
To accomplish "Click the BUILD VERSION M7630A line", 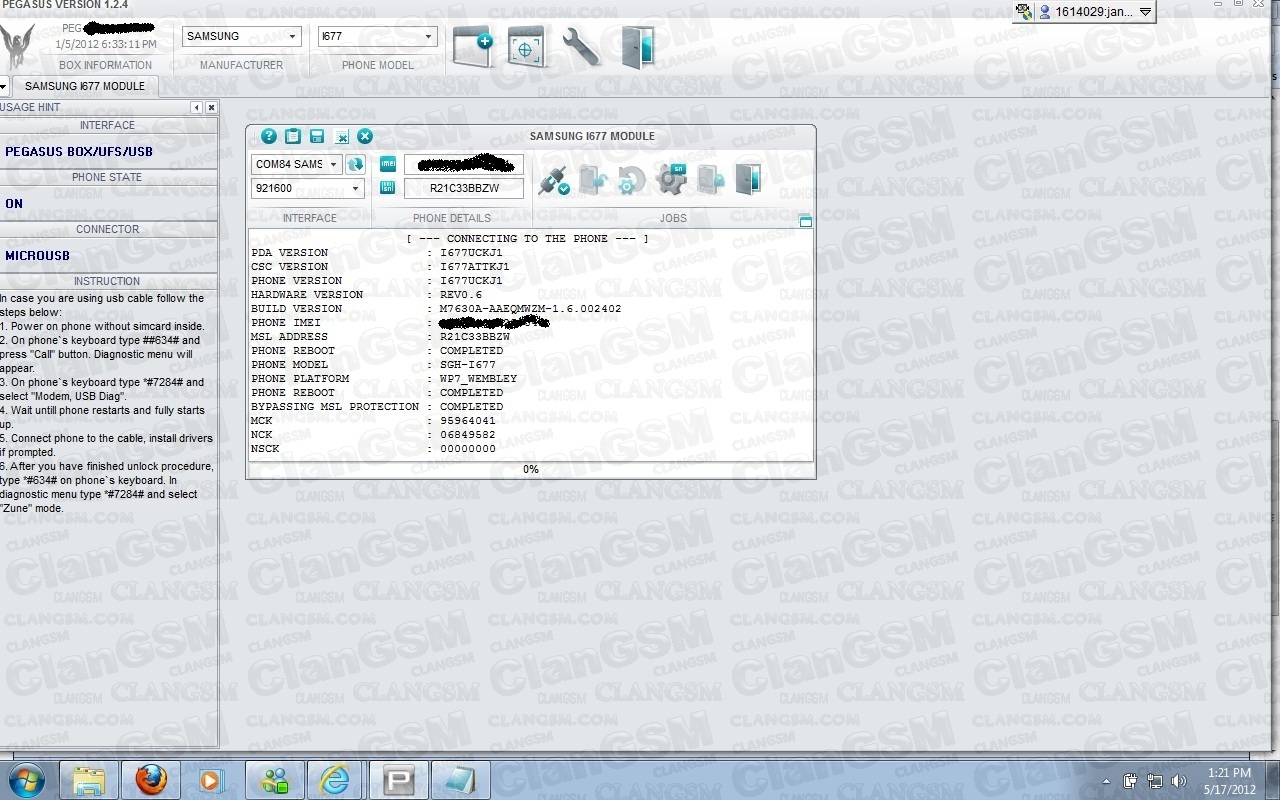I will coord(436,309).
